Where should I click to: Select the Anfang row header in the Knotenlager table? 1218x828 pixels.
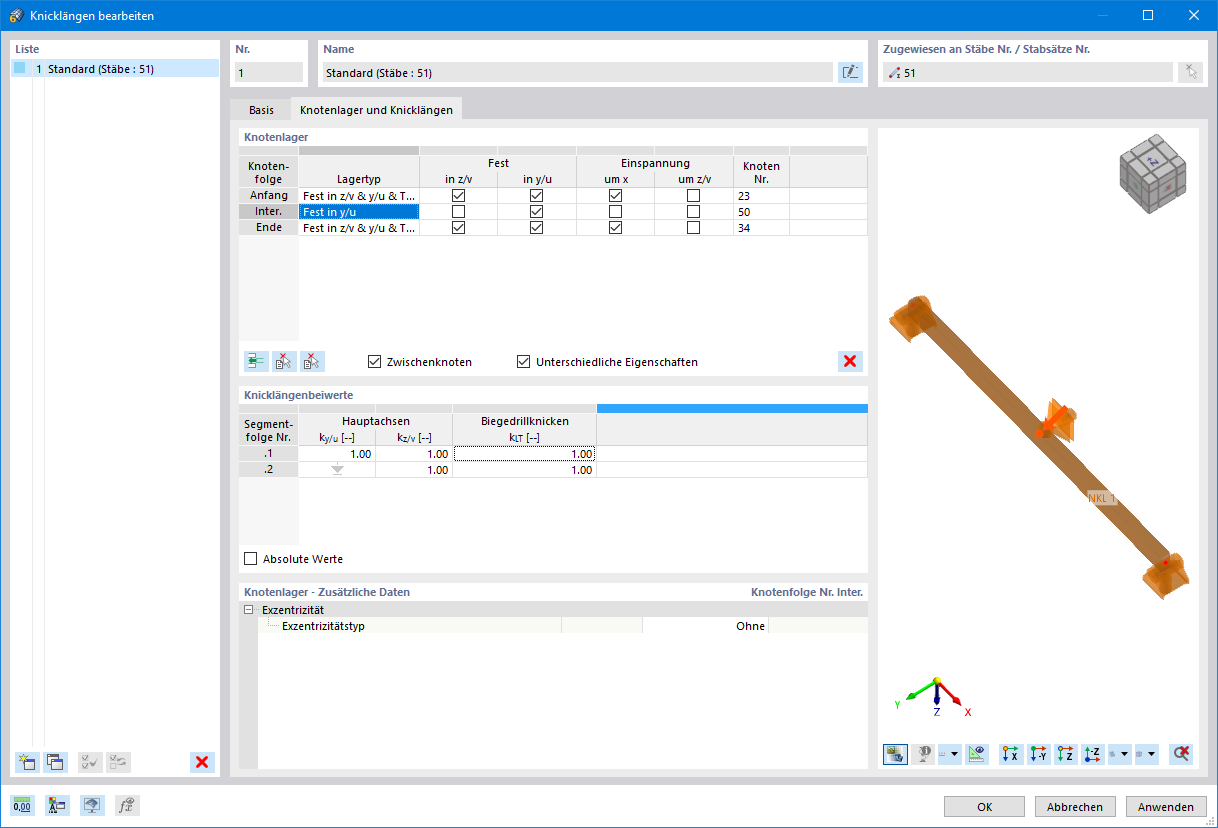click(268, 196)
